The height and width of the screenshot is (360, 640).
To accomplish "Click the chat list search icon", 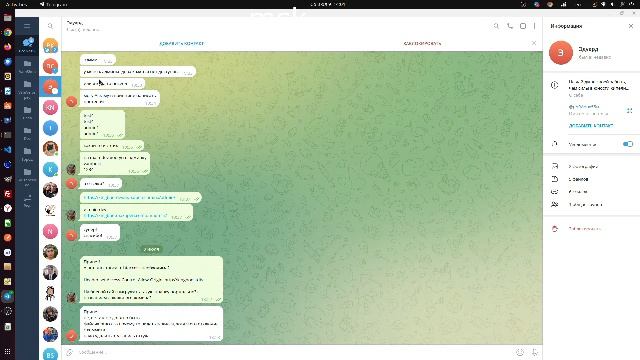I will pyautogui.click(x=50, y=26).
